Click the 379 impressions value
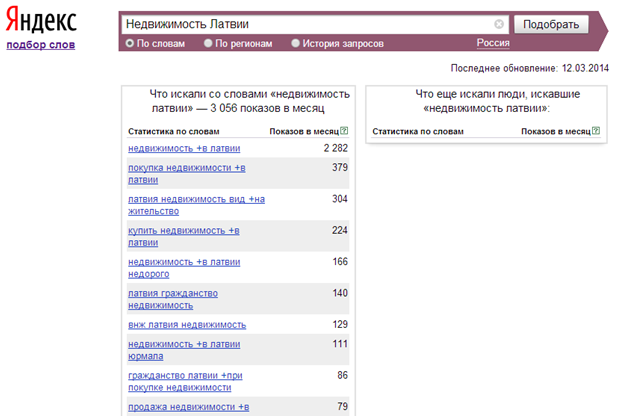627x418 pixels. point(340,168)
